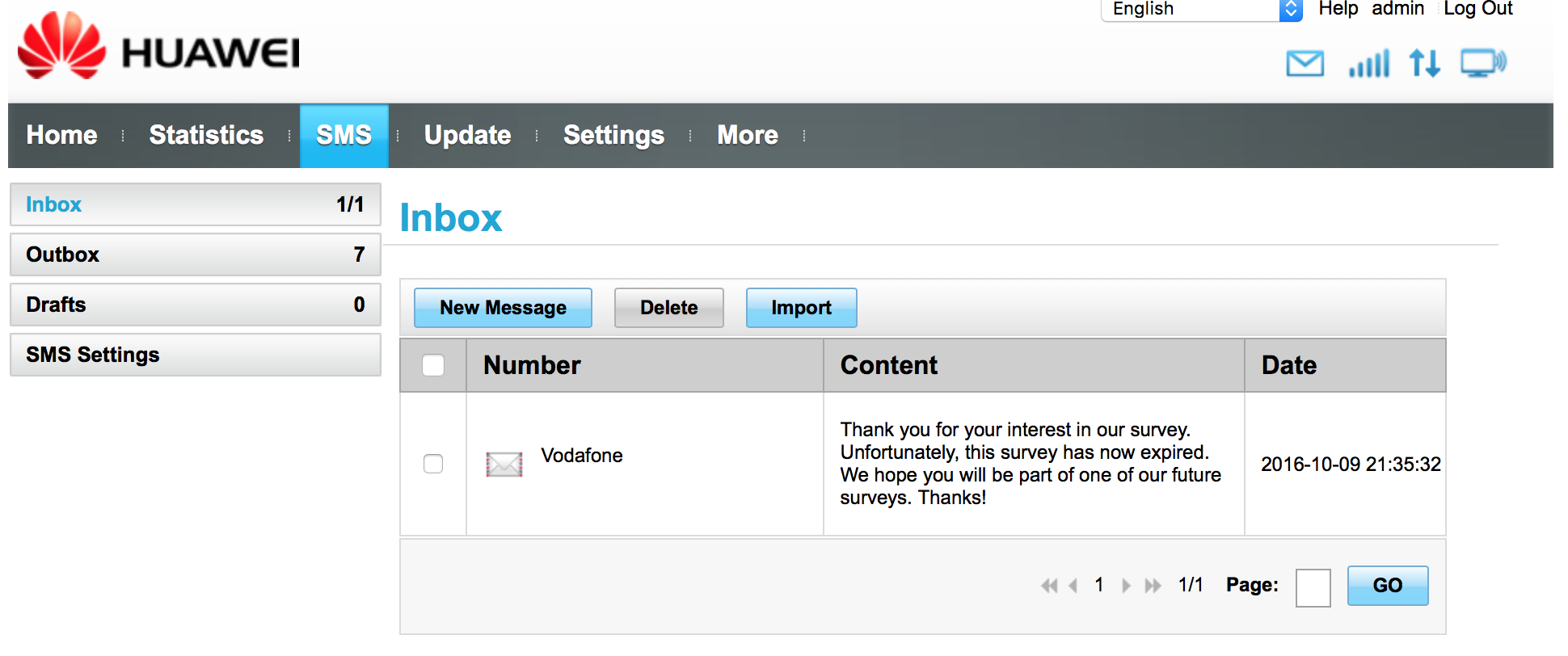
Task: Tick the checkbox for Vodafone message
Action: coord(433,464)
